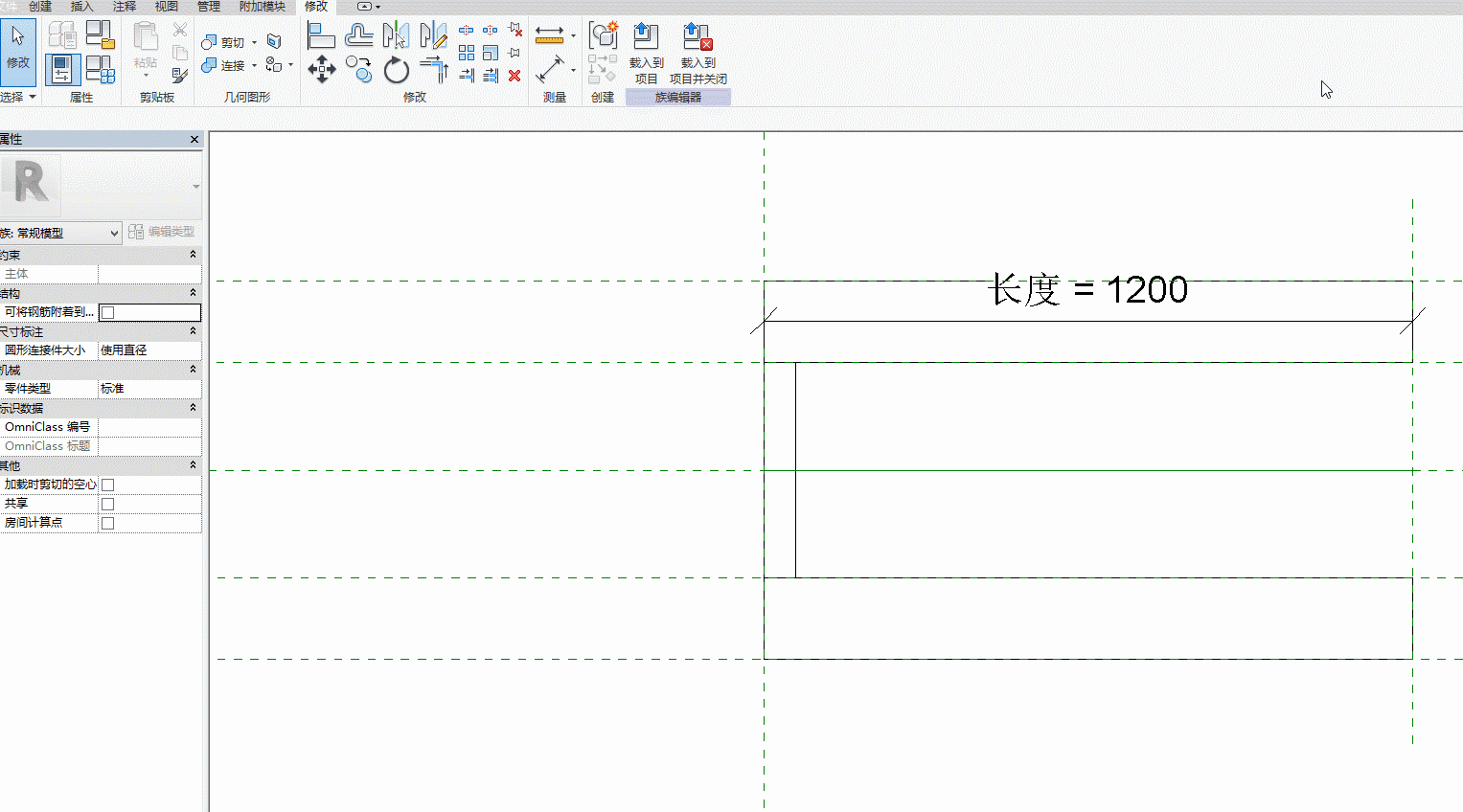Switch to the 注释 ribbon tab

tap(125, 7)
